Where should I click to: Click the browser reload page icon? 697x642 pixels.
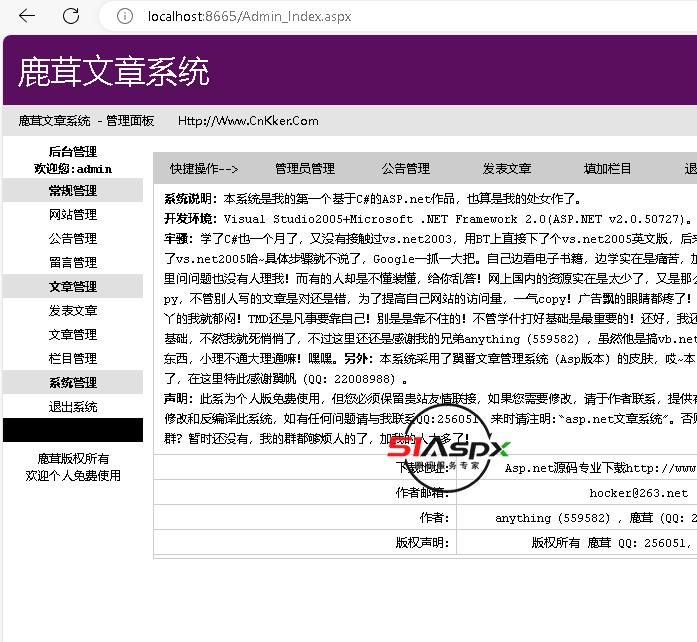tap(71, 16)
